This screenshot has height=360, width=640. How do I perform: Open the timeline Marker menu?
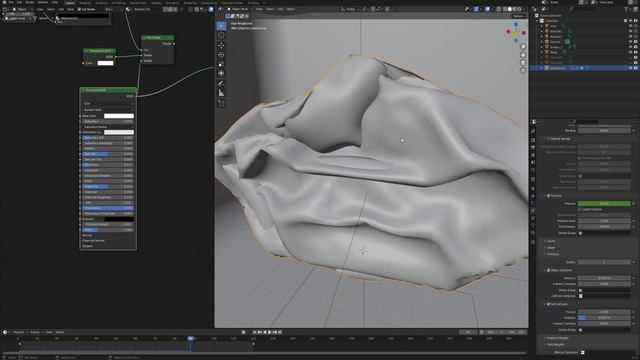pyautogui.click(x=60, y=332)
